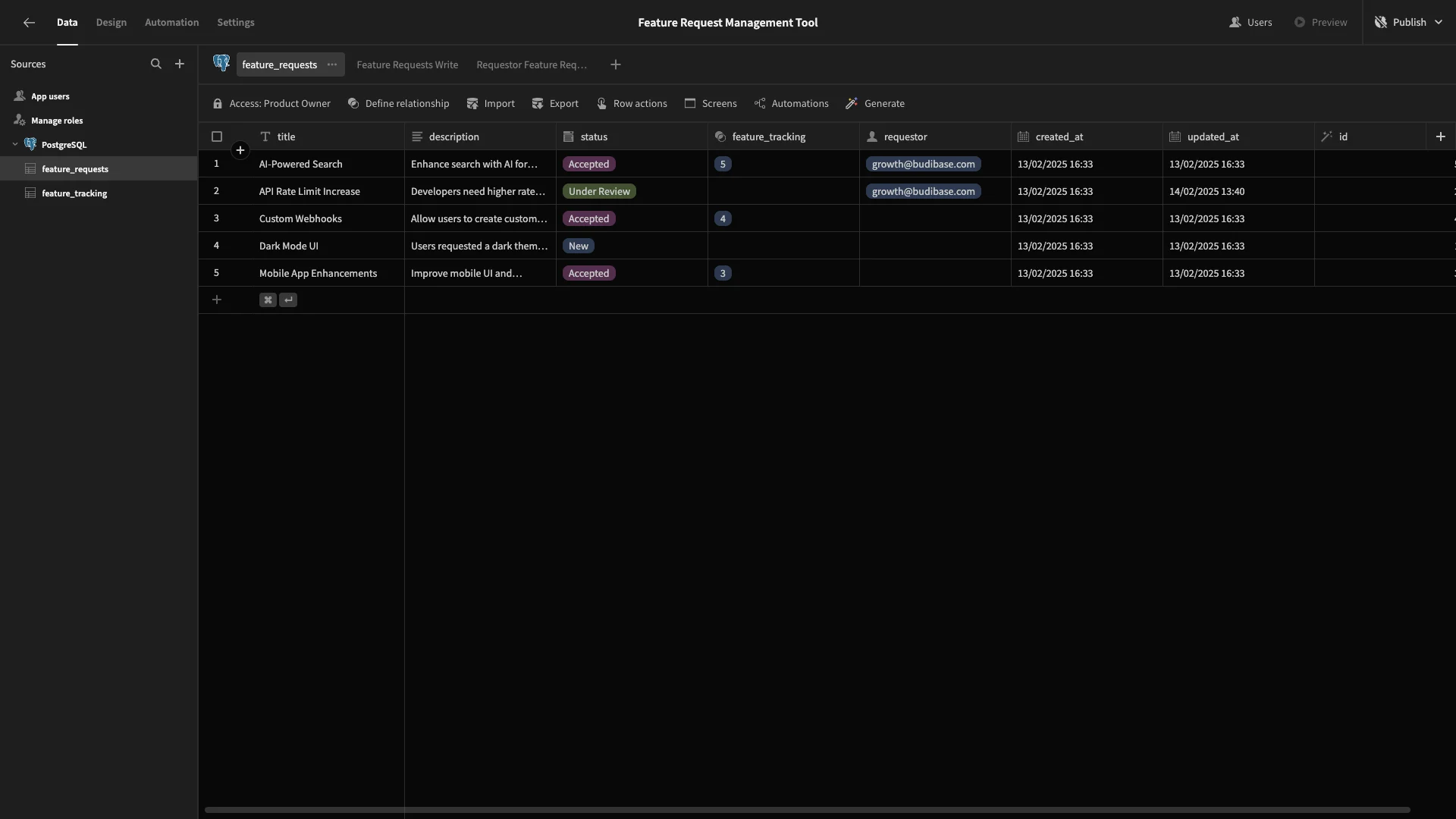The height and width of the screenshot is (819, 1456).
Task: Collapse the PostgreSQL source tree
Action: [15, 145]
